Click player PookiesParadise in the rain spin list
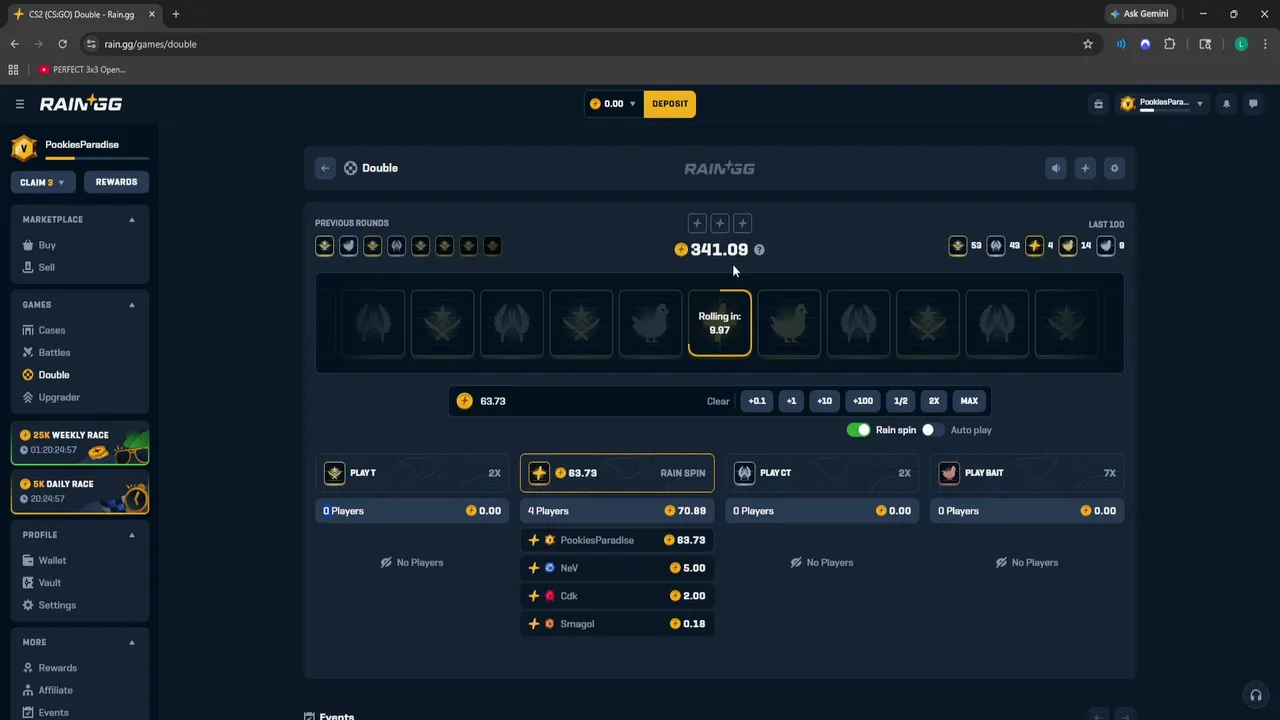 pyautogui.click(x=617, y=540)
